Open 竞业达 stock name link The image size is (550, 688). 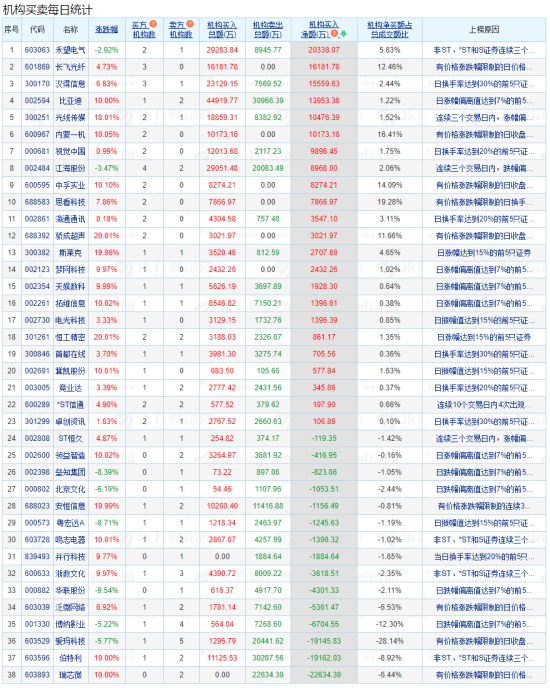70,388
